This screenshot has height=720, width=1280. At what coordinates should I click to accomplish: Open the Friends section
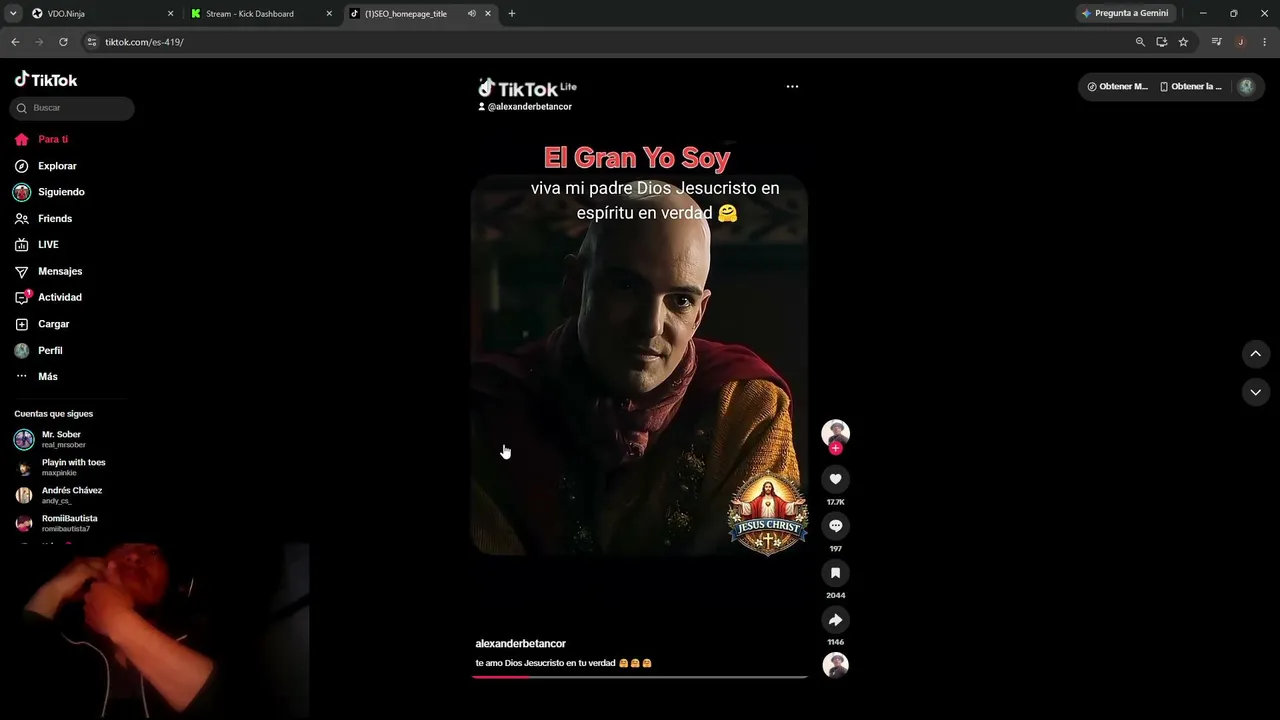pos(44,218)
